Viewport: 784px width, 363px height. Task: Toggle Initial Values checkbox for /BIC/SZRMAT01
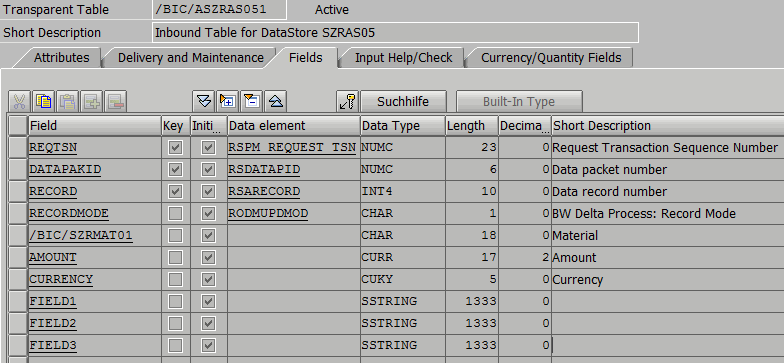[208, 236]
